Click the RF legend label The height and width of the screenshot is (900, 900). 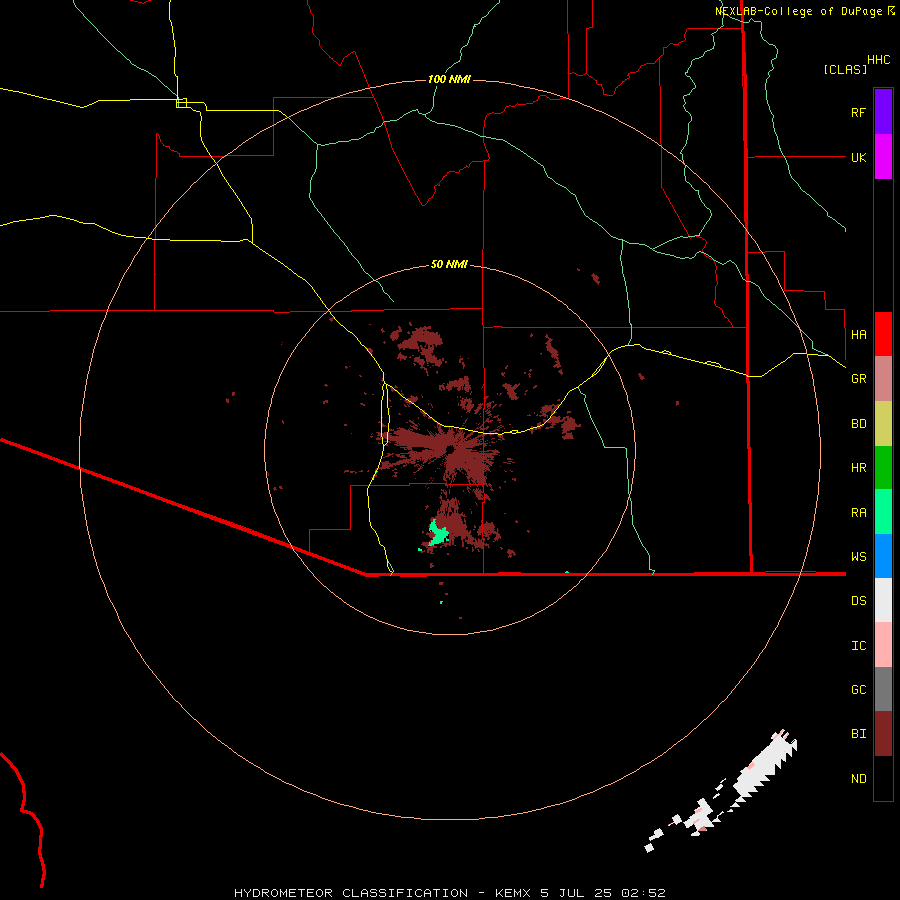pyautogui.click(x=858, y=112)
